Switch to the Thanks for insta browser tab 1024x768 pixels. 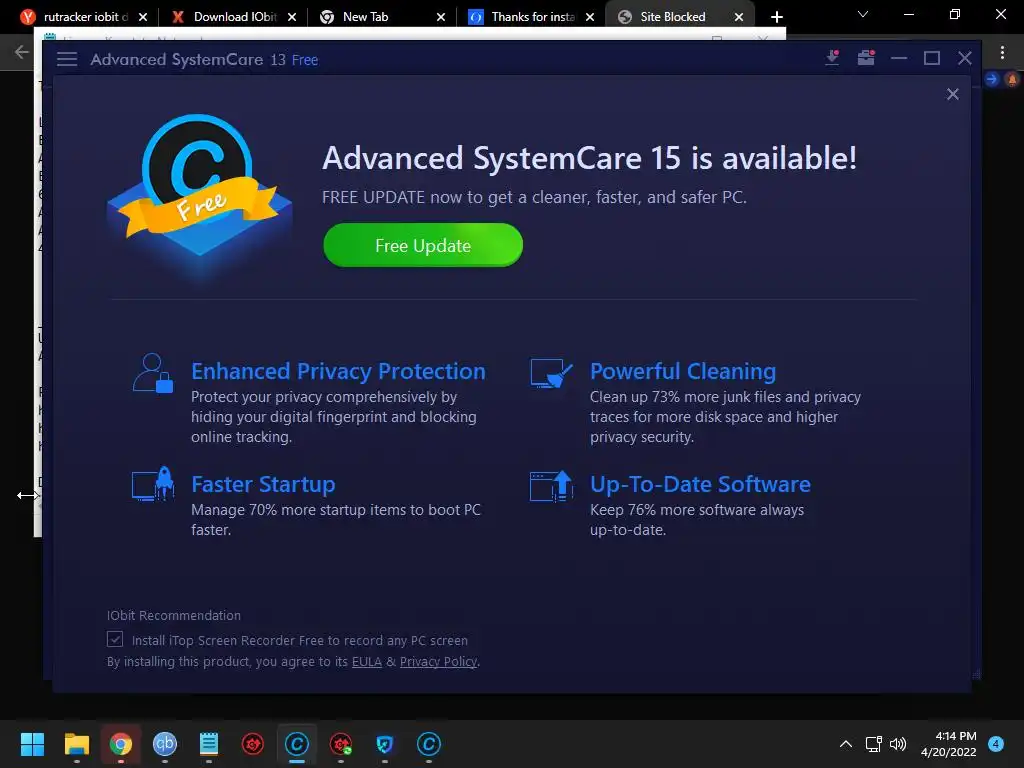coord(528,17)
